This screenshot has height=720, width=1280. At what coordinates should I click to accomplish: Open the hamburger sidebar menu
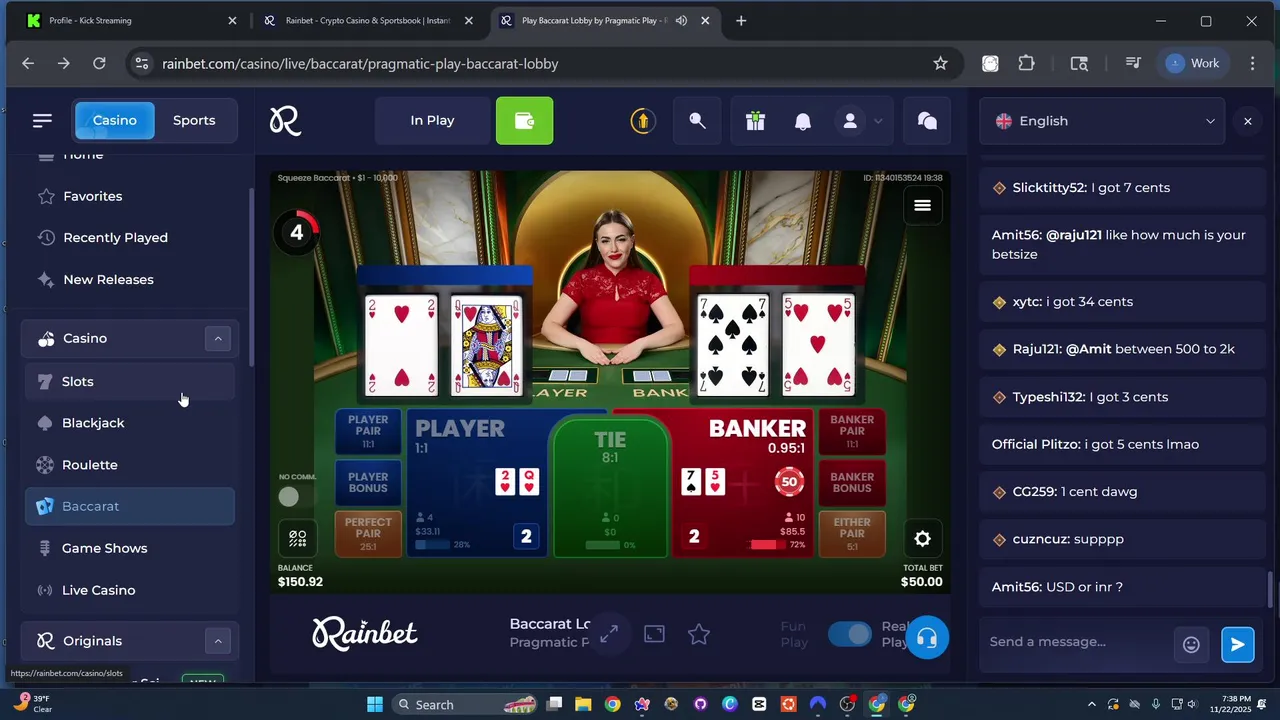[x=42, y=120]
